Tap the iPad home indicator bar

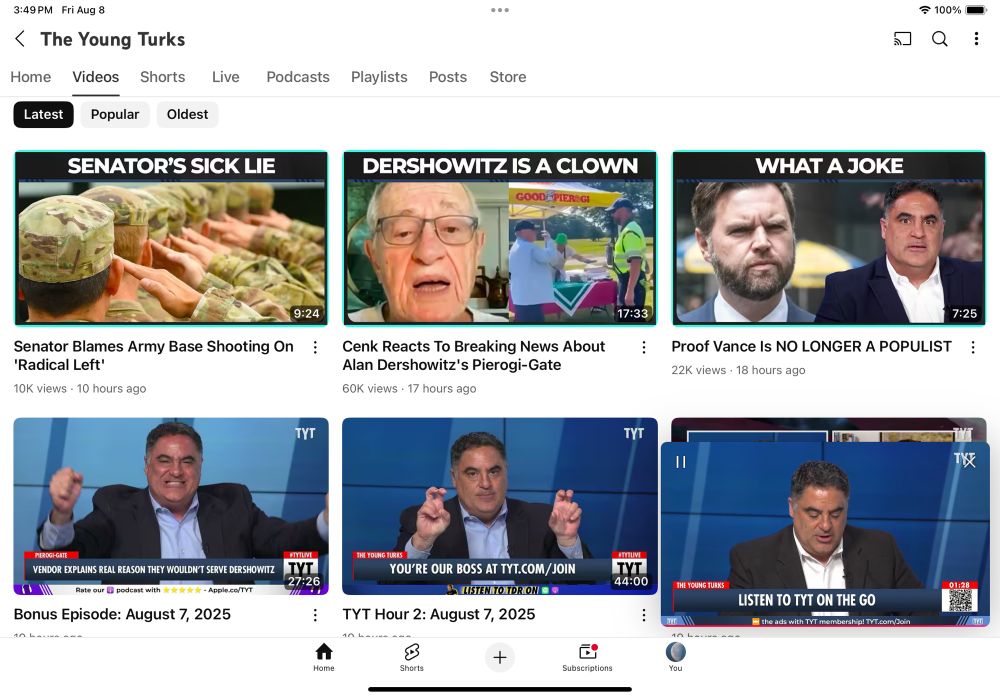coord(500,689)
